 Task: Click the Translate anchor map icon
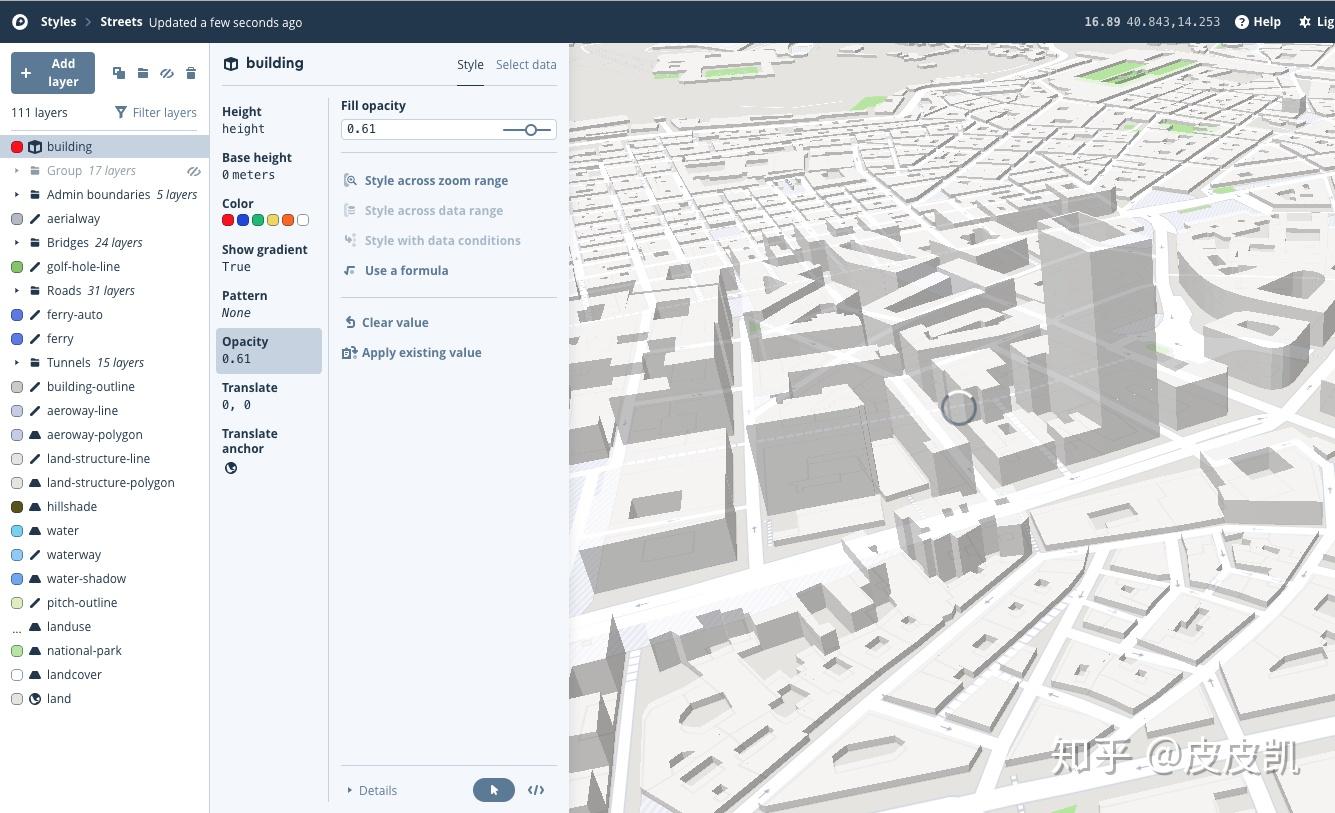(231, 467)
